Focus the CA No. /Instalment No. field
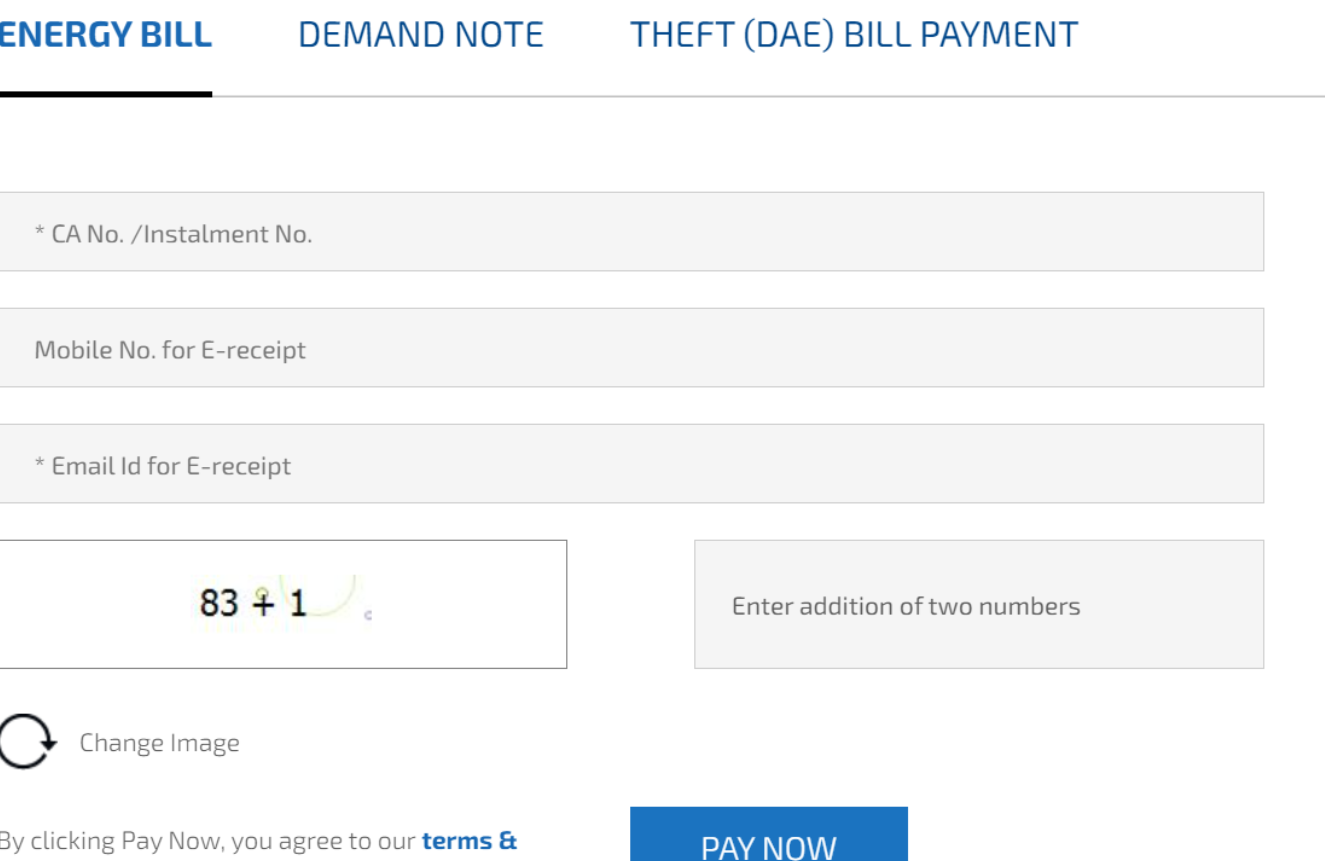The image size is (1325, 861). 630,232
